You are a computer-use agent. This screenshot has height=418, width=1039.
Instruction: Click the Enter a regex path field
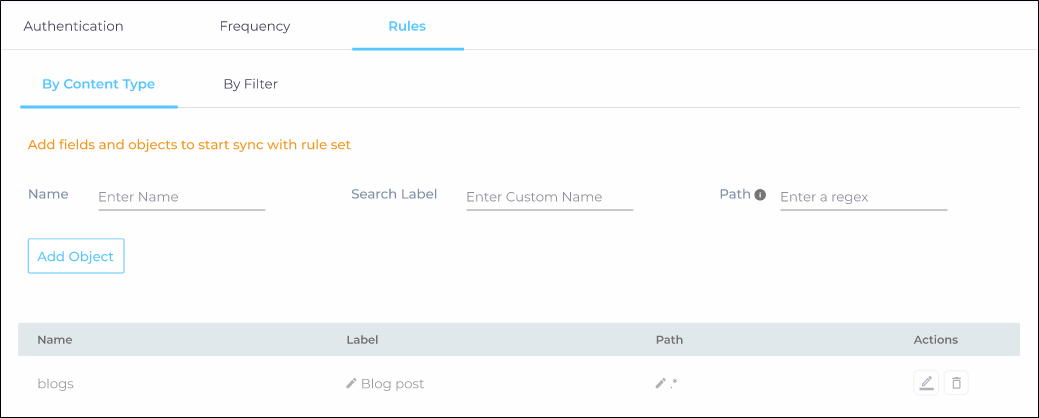[x=862, y=197]
